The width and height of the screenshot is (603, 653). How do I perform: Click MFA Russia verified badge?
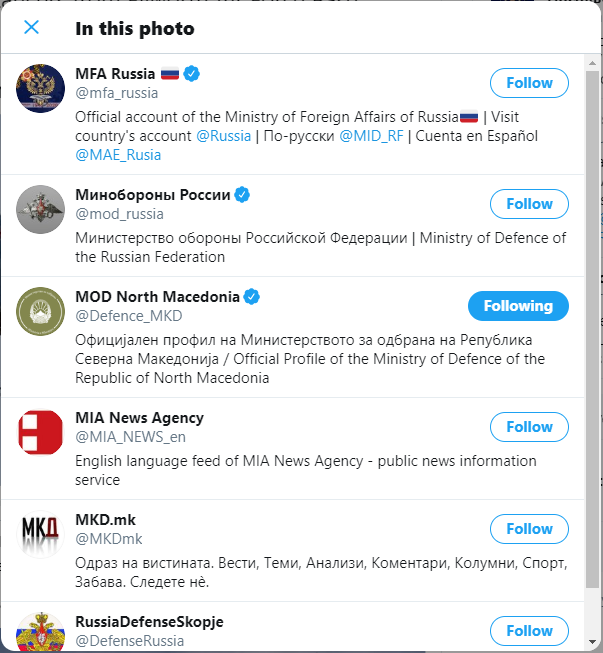coord(192,74)
